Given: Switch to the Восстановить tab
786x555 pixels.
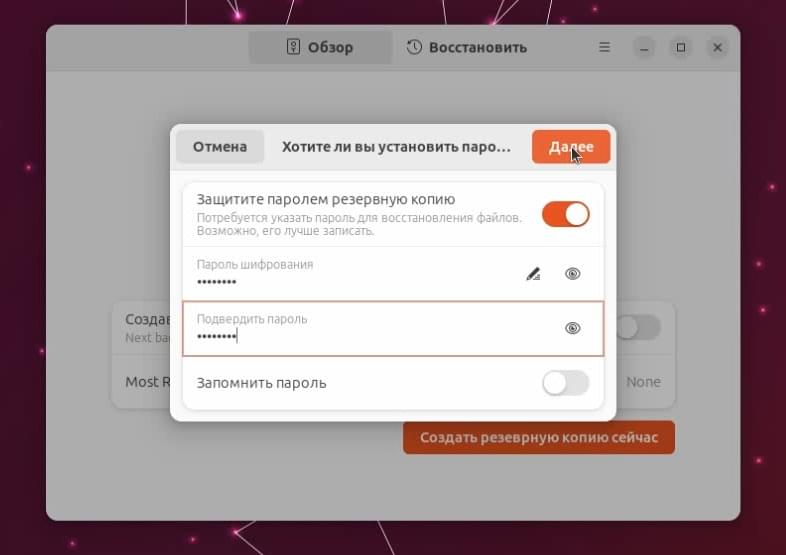Looking at the screenshot, I should tap(466, 47).
